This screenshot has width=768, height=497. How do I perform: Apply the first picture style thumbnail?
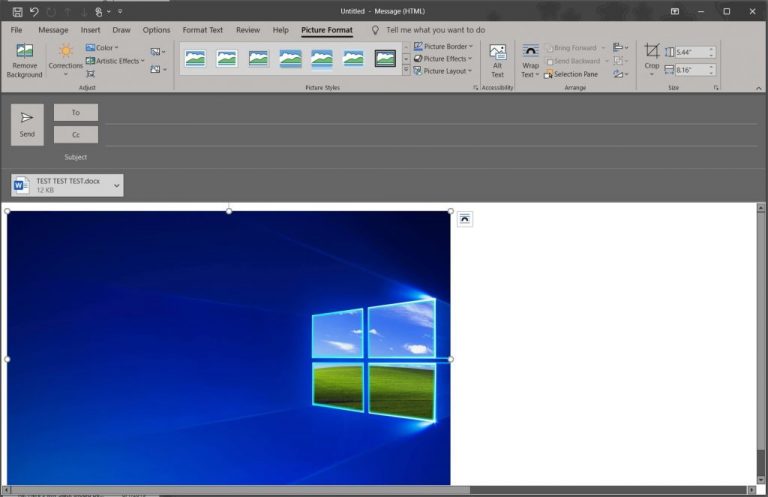pyautogui.click(x=195, y=59)
